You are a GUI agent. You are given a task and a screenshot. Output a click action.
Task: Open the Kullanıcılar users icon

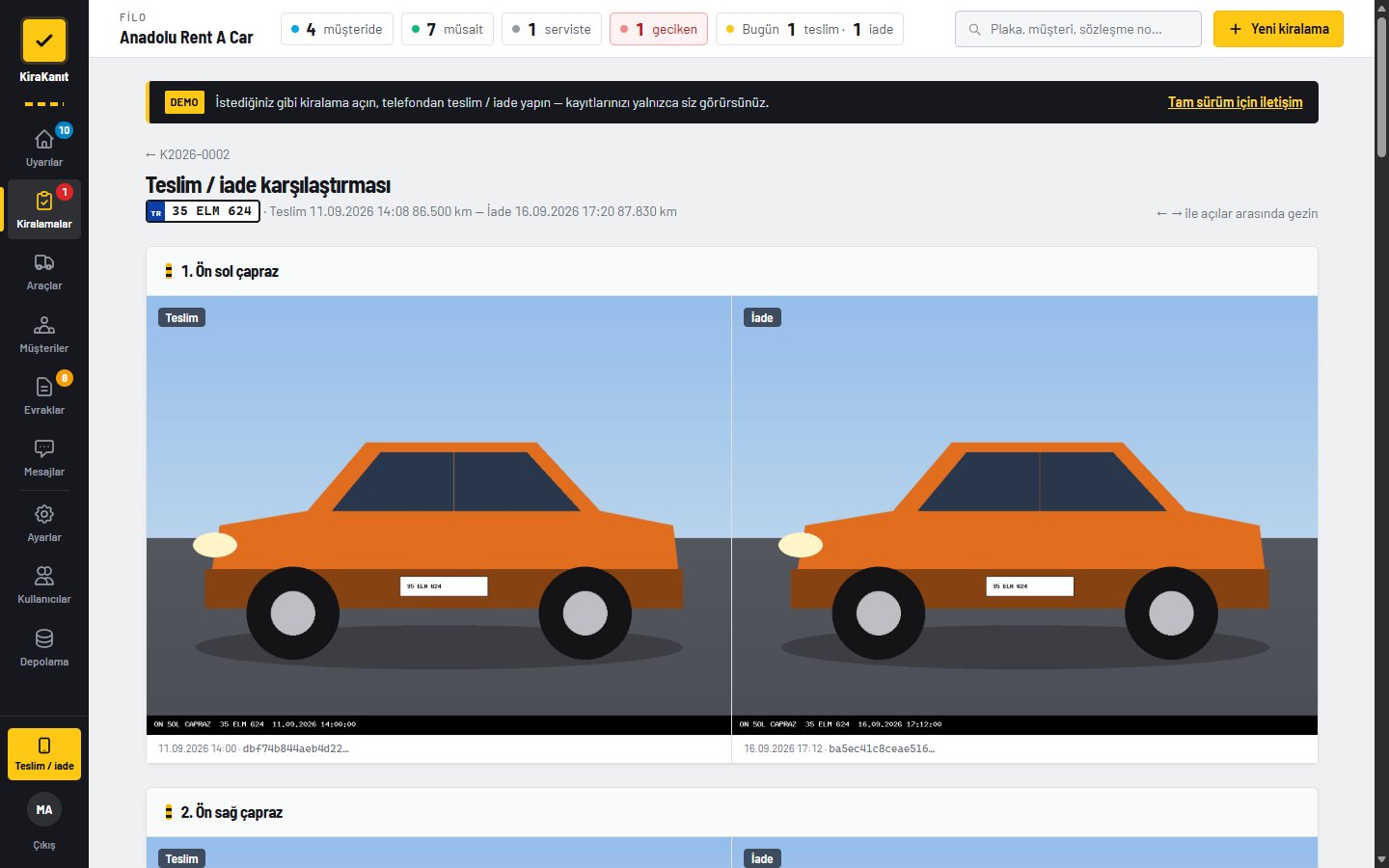pos(44,576)
